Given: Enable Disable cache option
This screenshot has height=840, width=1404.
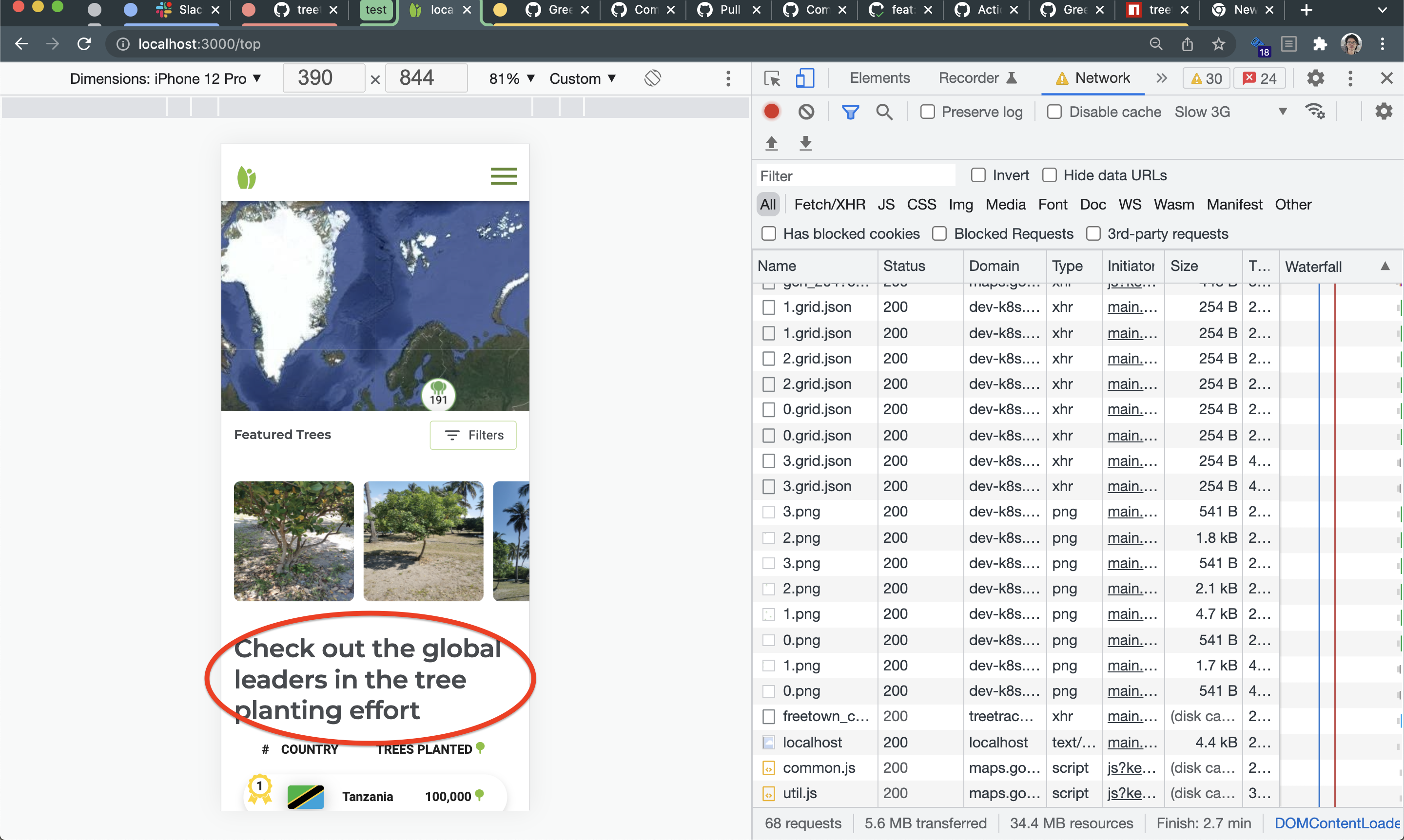Looking at the screenshot, I should 1054,112.
